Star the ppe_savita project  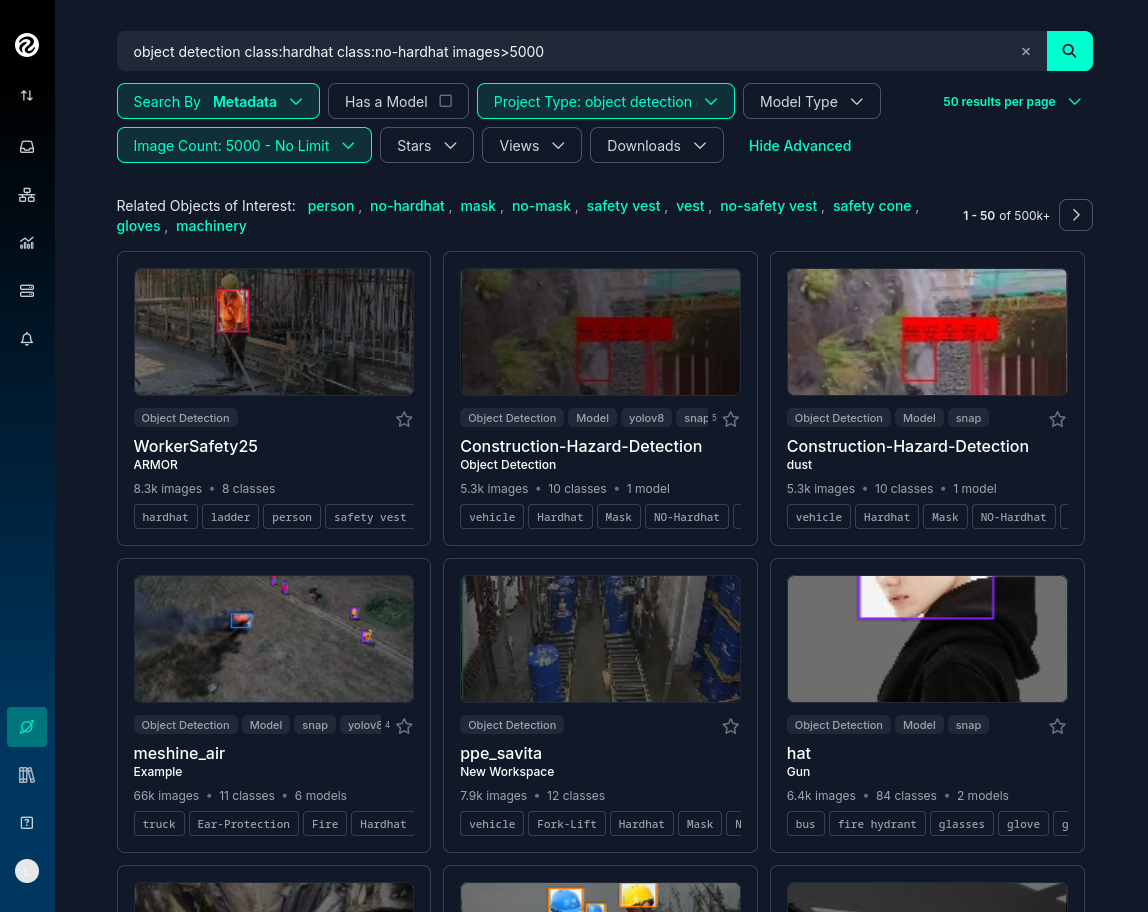coord(731,726)
